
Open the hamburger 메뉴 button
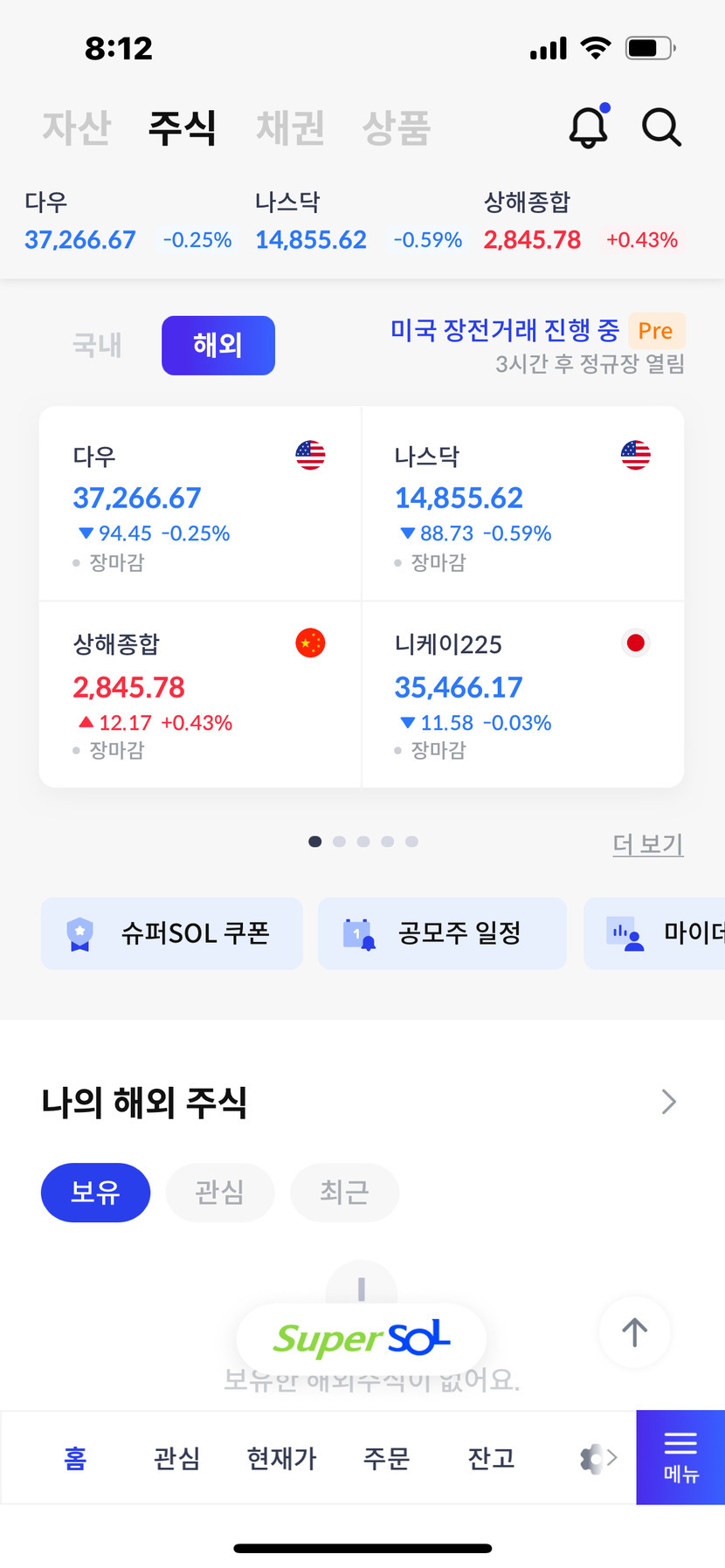(680, 1456)
